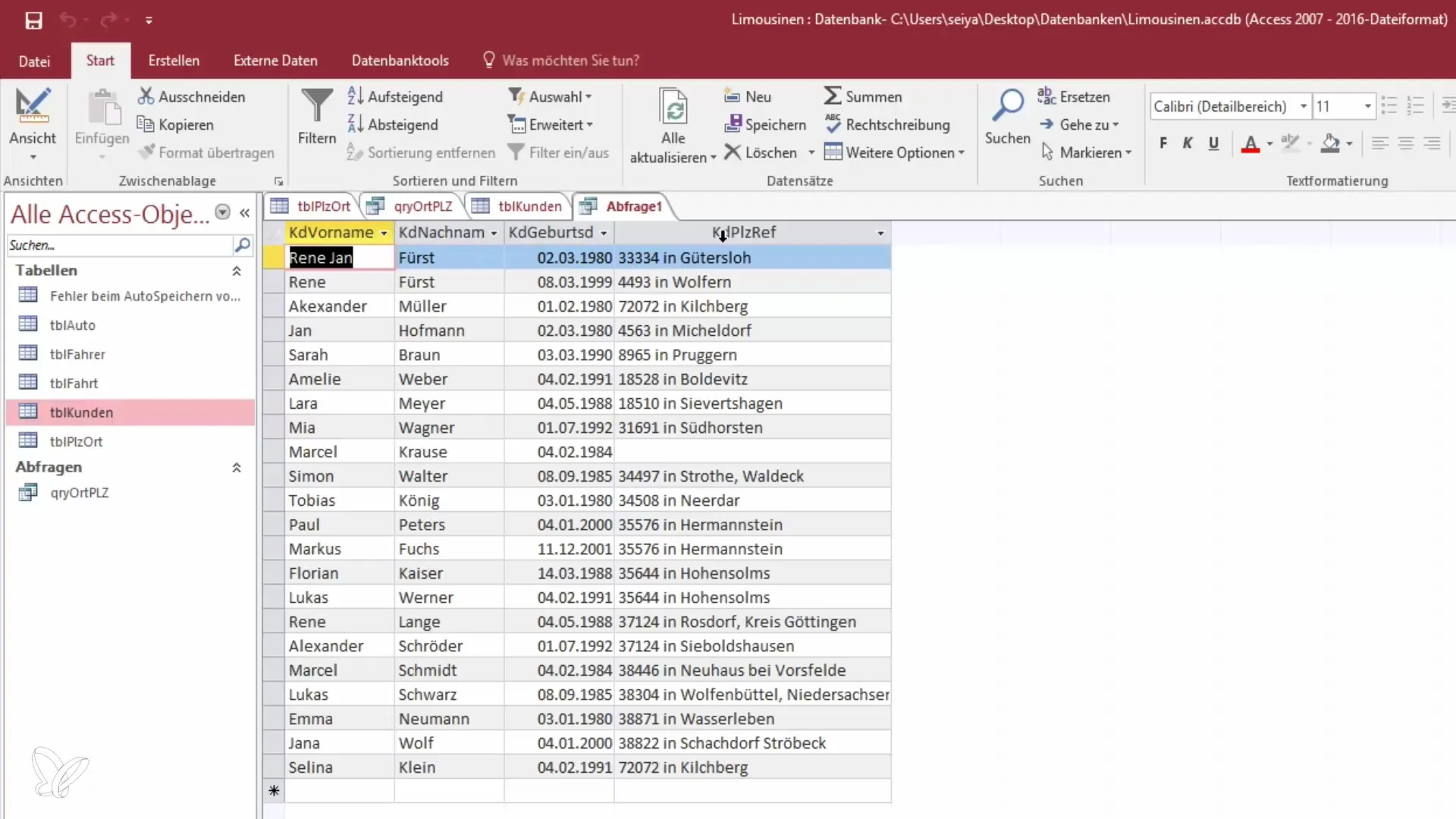Open tblFahrer in navigation pane

click(x=77, y=353)
